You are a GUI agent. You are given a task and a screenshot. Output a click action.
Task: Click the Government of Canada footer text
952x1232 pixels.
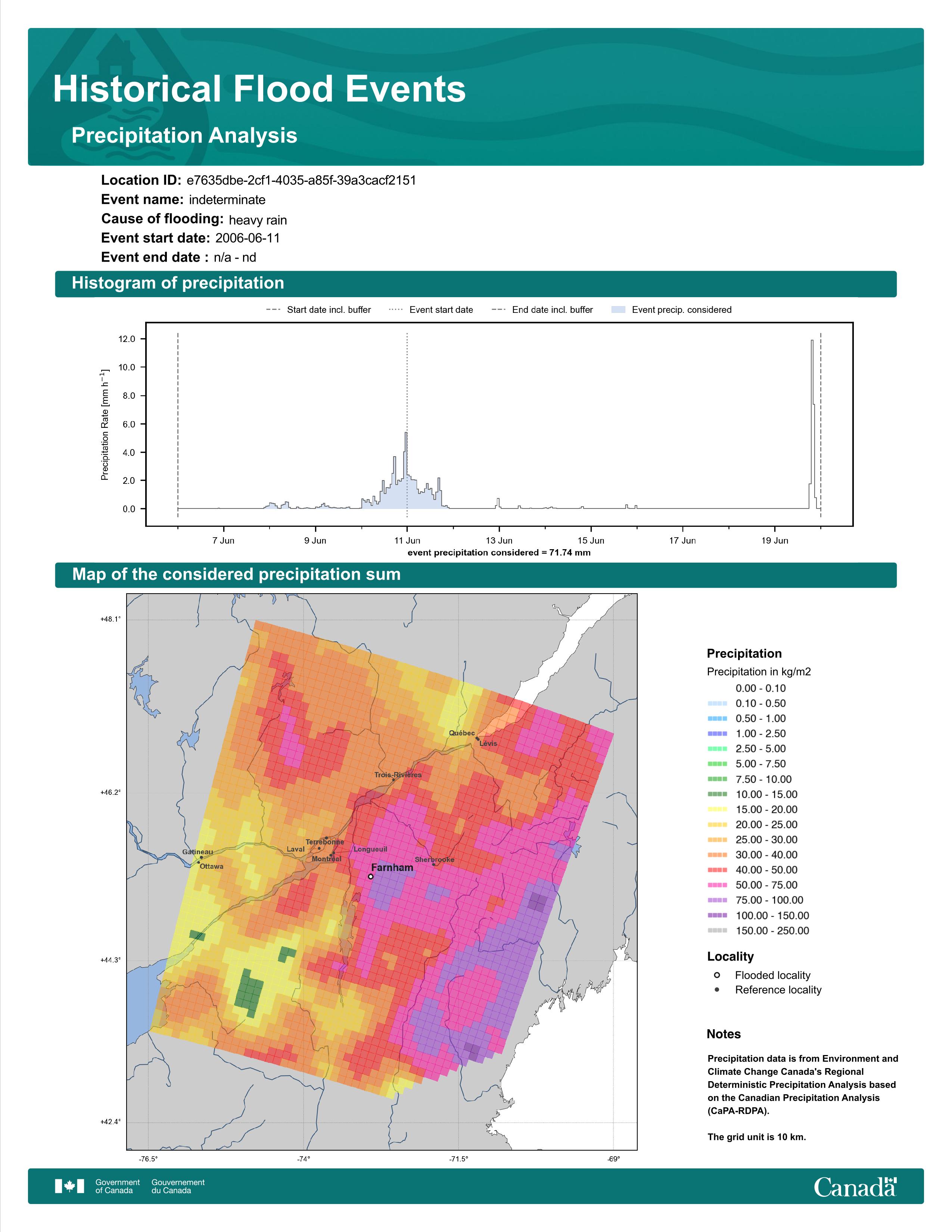pyautogui.click(x=117, y=1186)
